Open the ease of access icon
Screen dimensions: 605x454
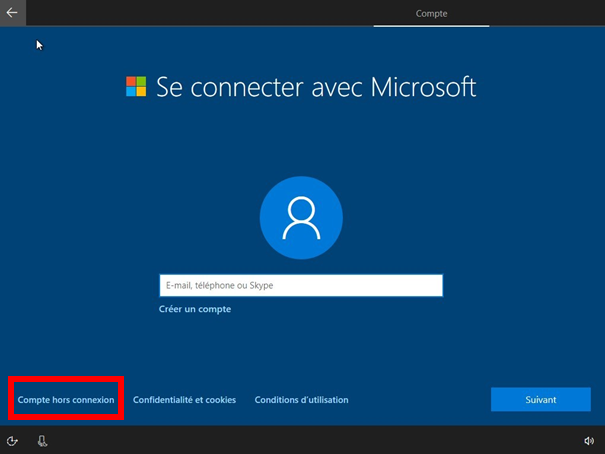12,441
